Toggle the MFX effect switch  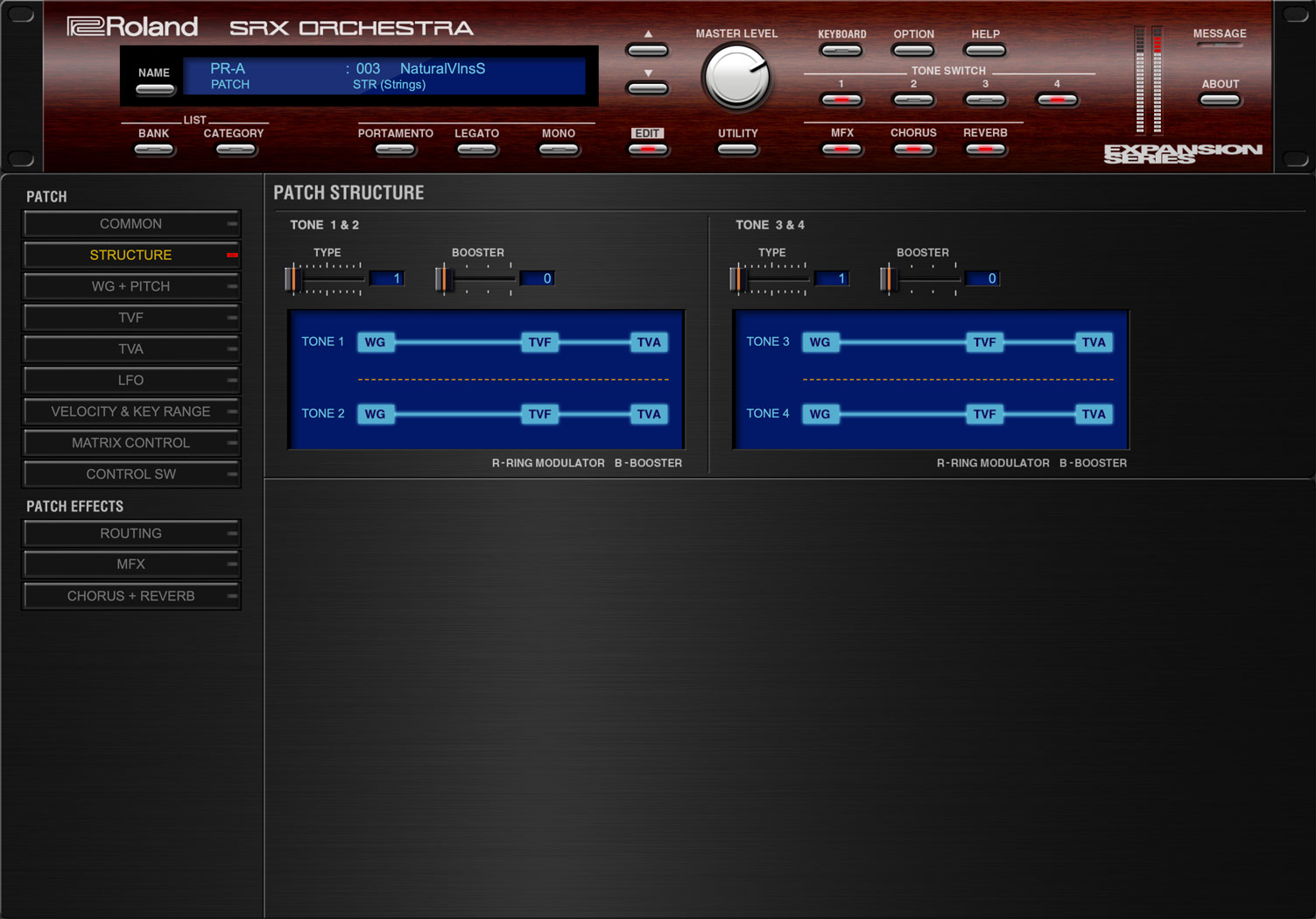click(841, 150)
